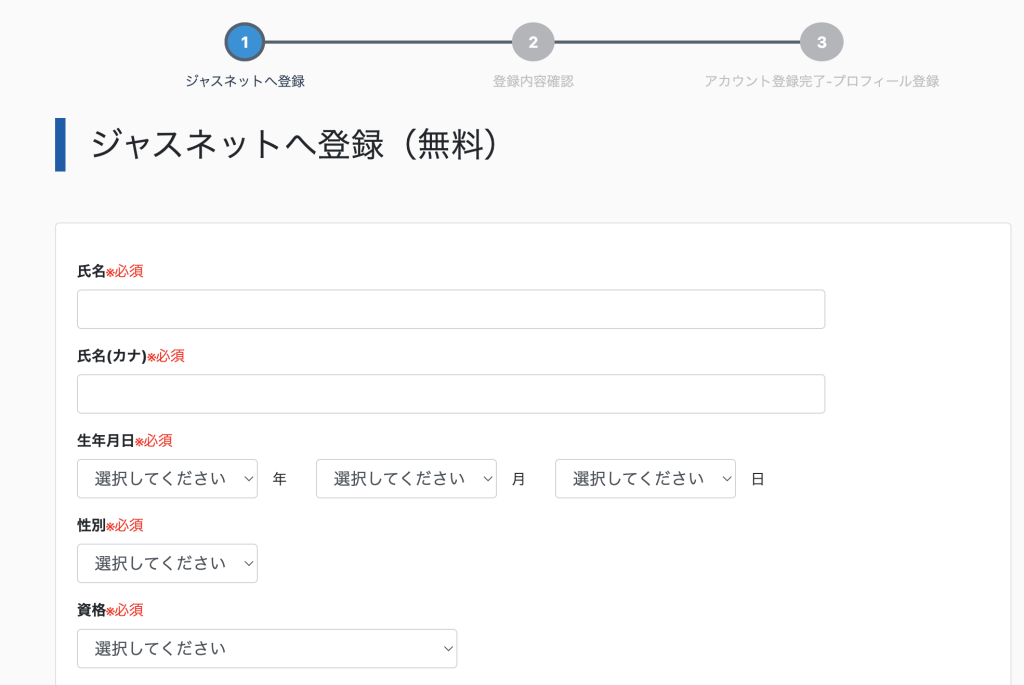The height and width of the screenshot is (685, 1024).
Task: Select the アカウント登録完了-プロフィール登録 step label
Action: [x=821, y=81]
